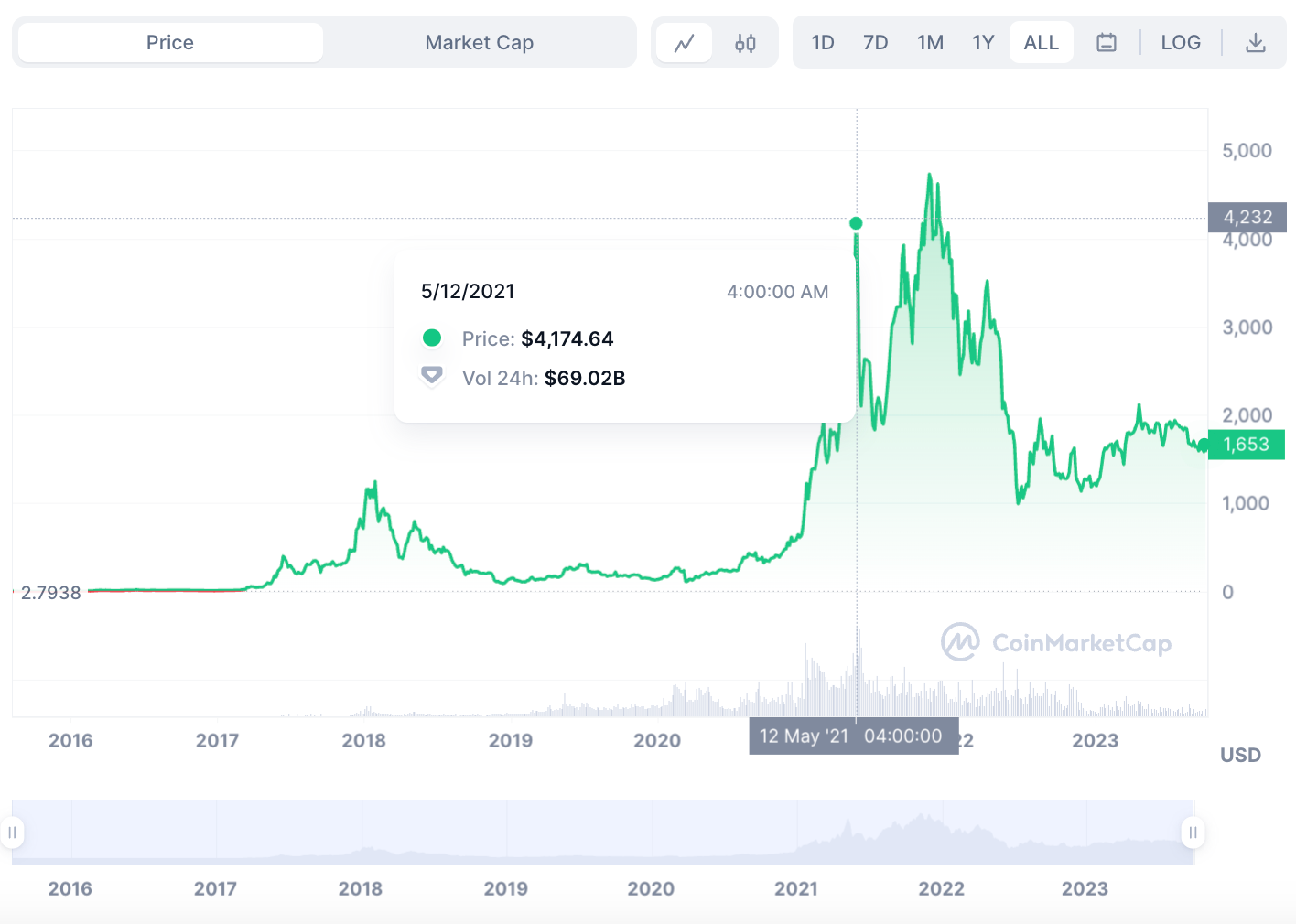
Task: Grab the left range slider handle
Action: (x=12, y=833)
